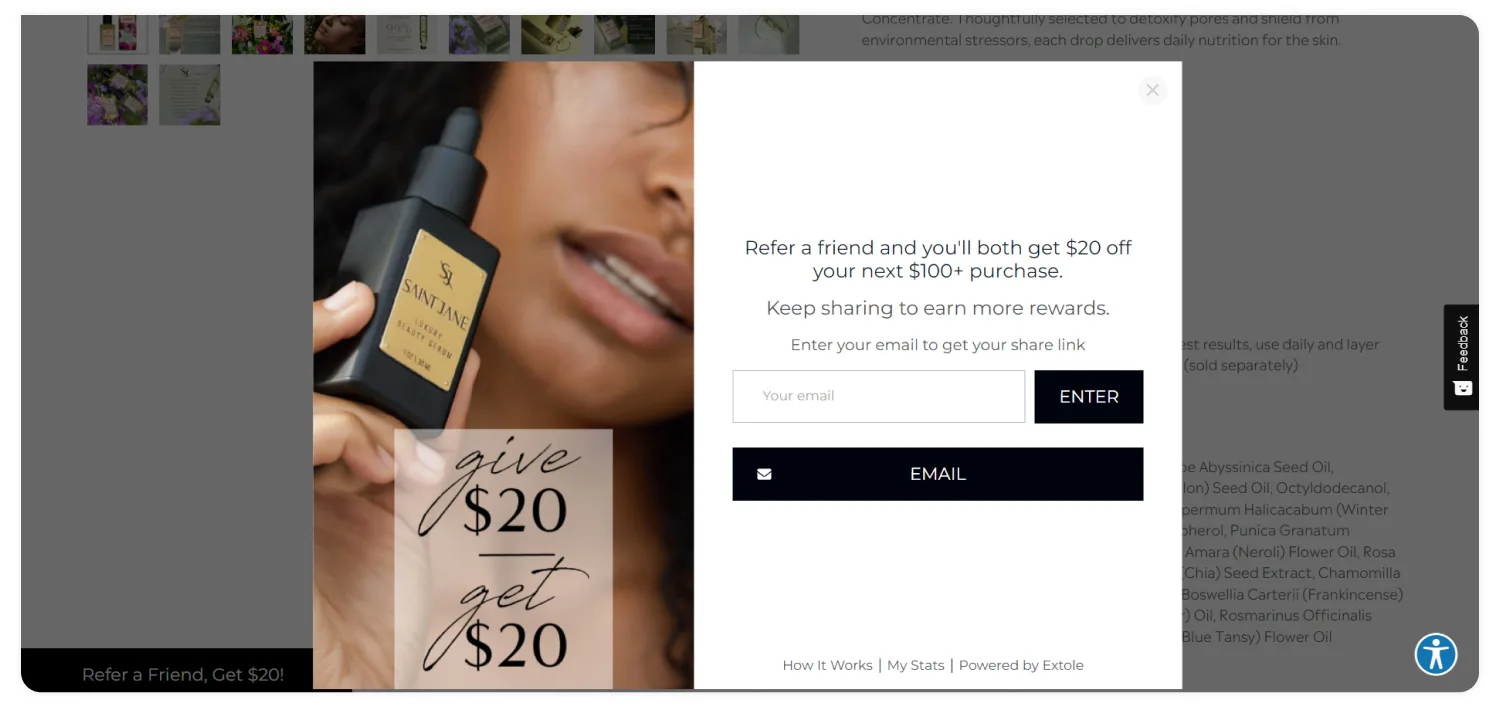Open the My Stats link
Image resolution: width=1500 pixels, height=711 pixels.
click(x=915, y=665)
